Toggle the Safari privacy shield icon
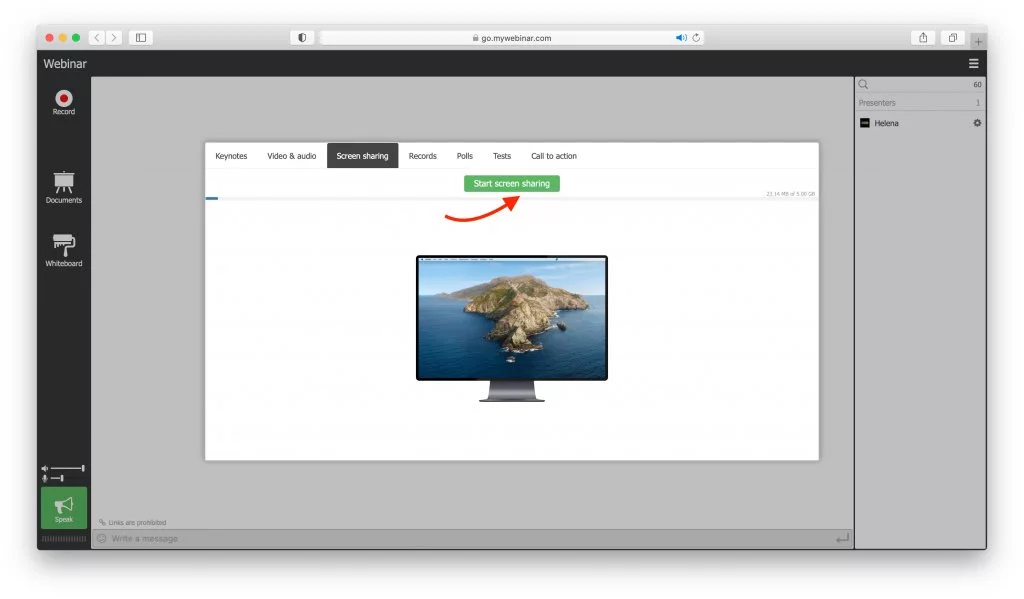Image resolution: width=1024 pixels, height=599 pixels. [x=302, y=37]
